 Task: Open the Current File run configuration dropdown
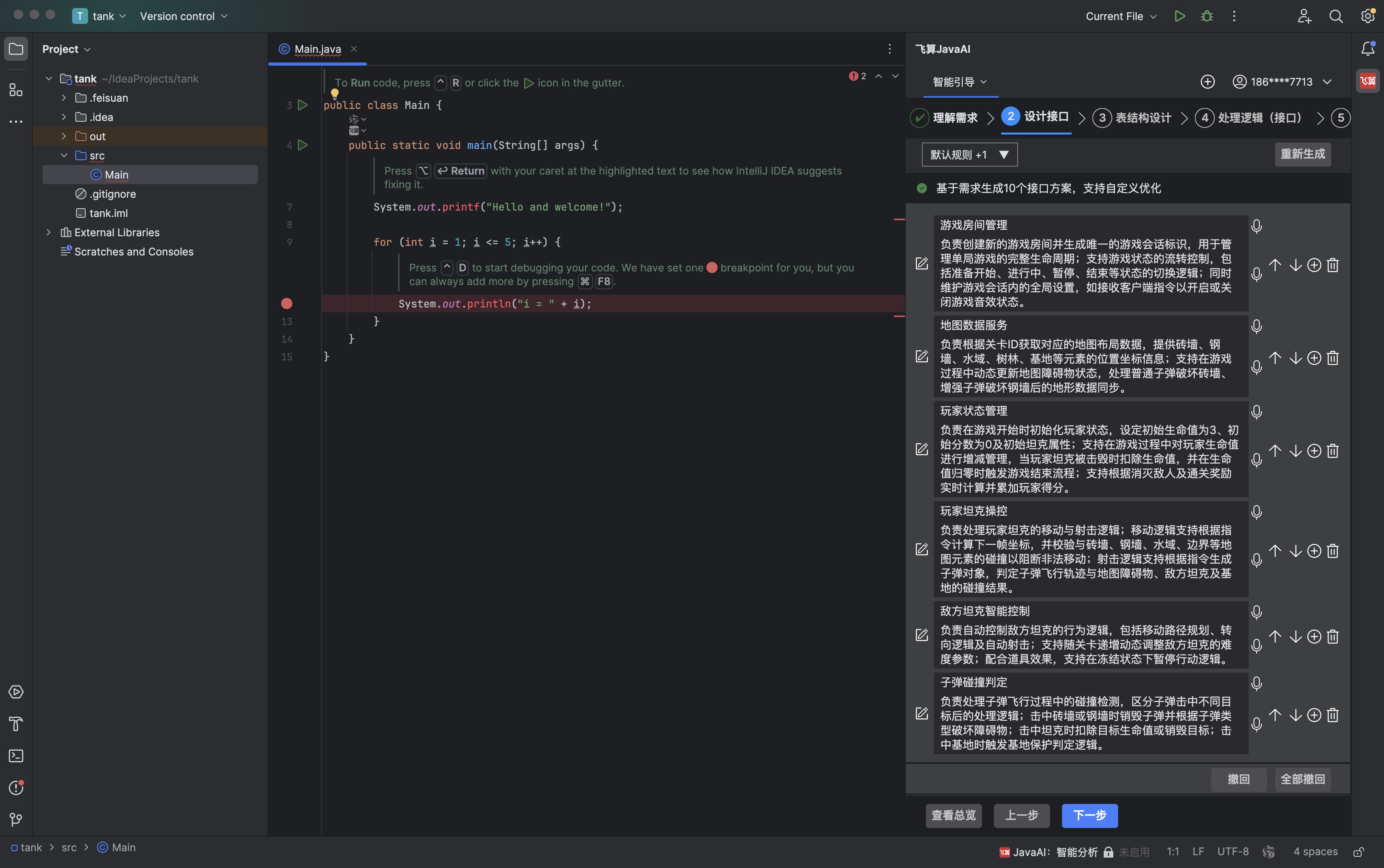pyautogui.click(x=1120, y=16)
